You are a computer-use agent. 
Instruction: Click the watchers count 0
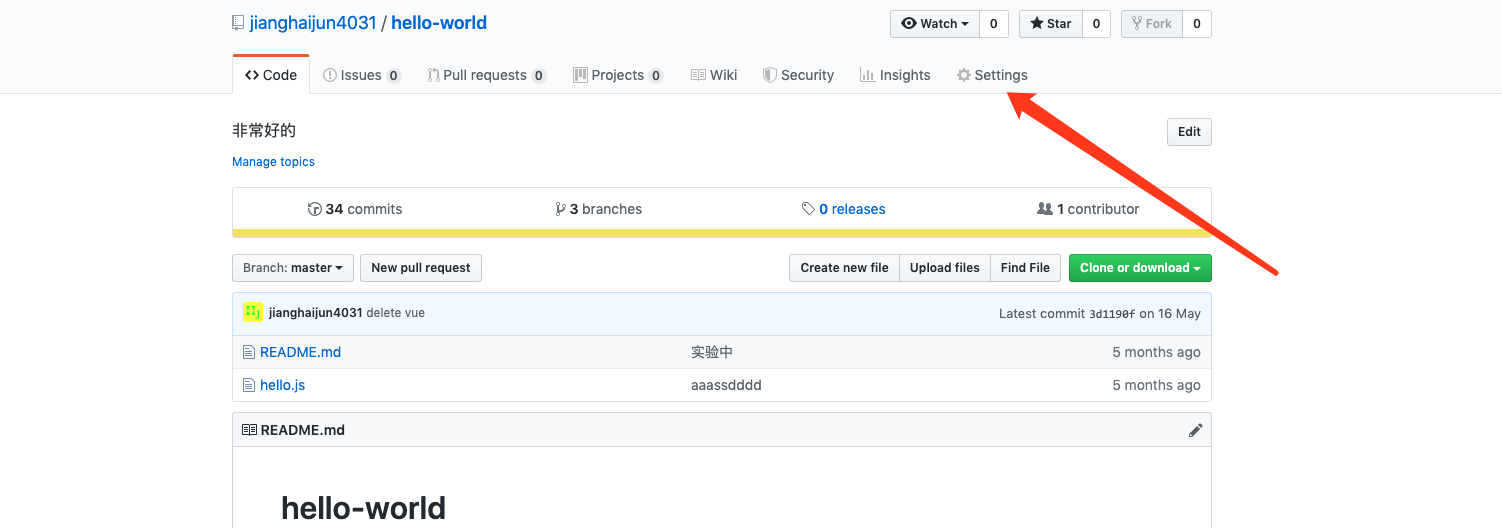994,24
